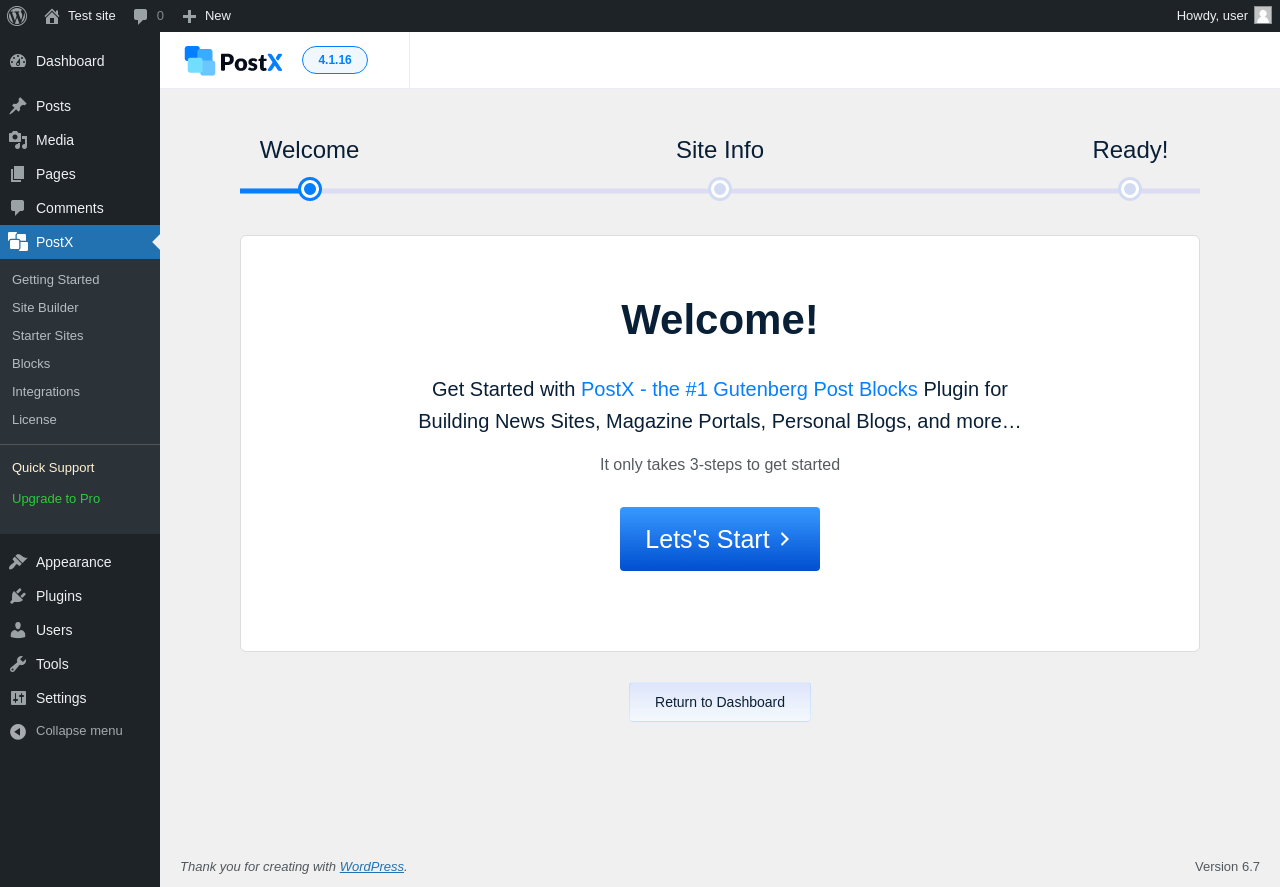Screen dimensions: 1280x887
Task: Click Test site in the admin bar
Action: [92, 16]
